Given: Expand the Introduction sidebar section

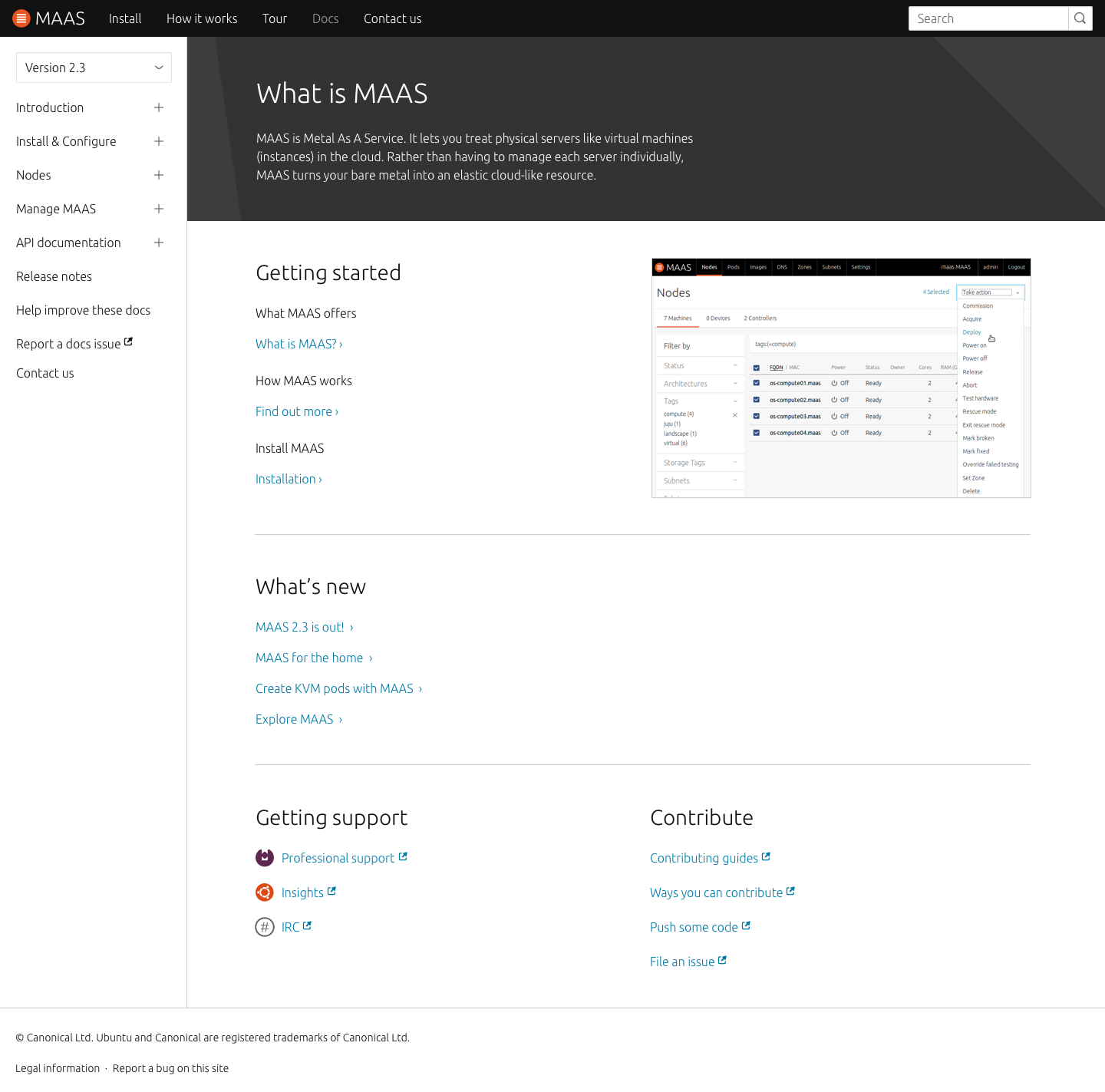Looking at the screenshot, I should (159, 107).
